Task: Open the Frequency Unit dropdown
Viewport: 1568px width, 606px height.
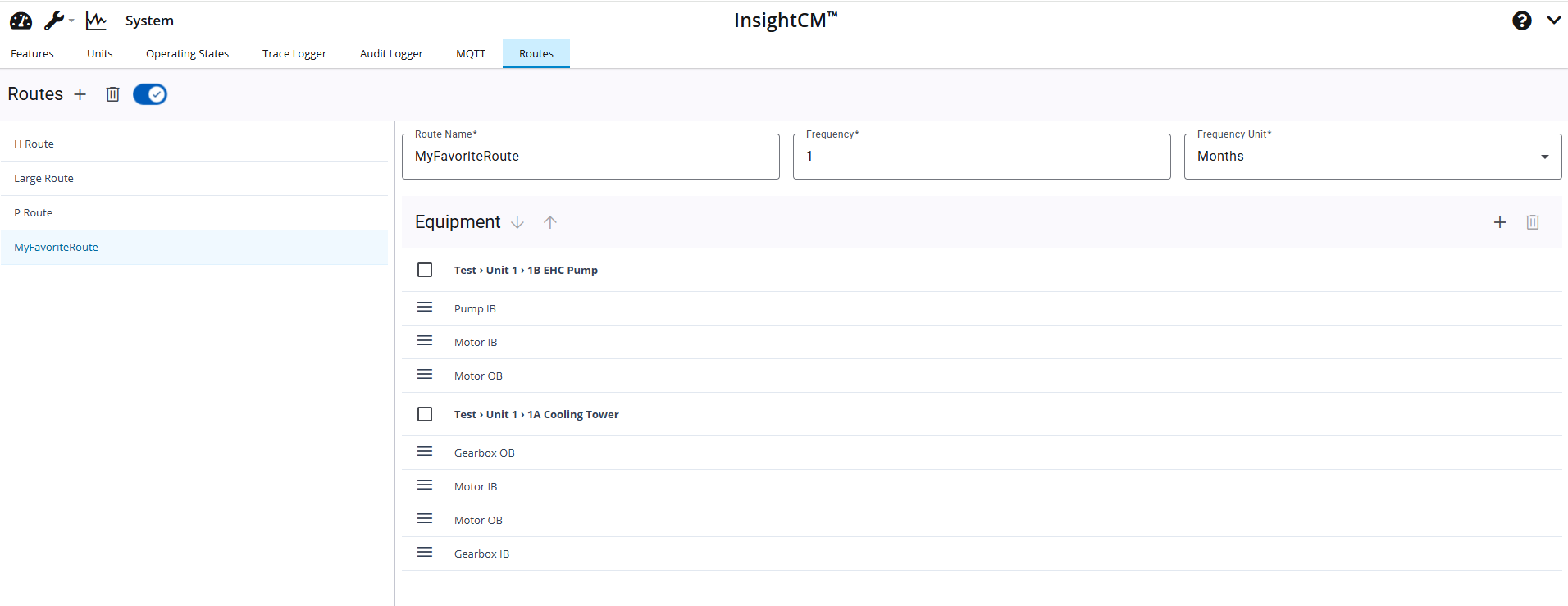Action: [x=1373, y=157]
